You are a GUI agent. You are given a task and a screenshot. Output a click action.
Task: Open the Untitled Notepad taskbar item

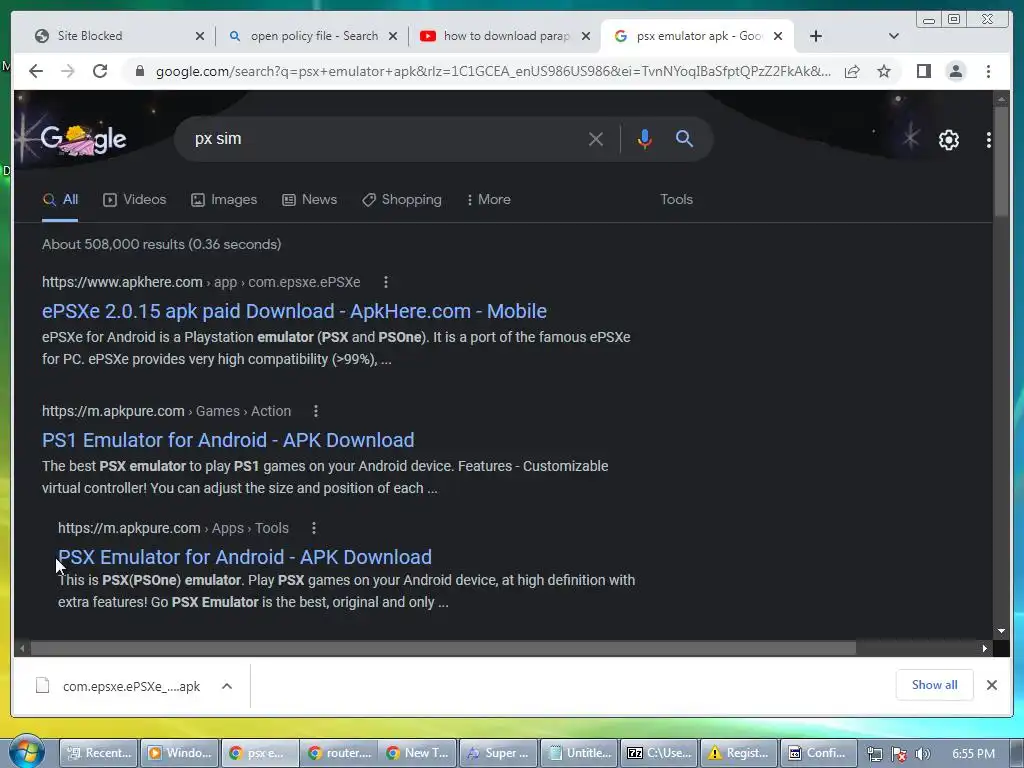[580, 753]
